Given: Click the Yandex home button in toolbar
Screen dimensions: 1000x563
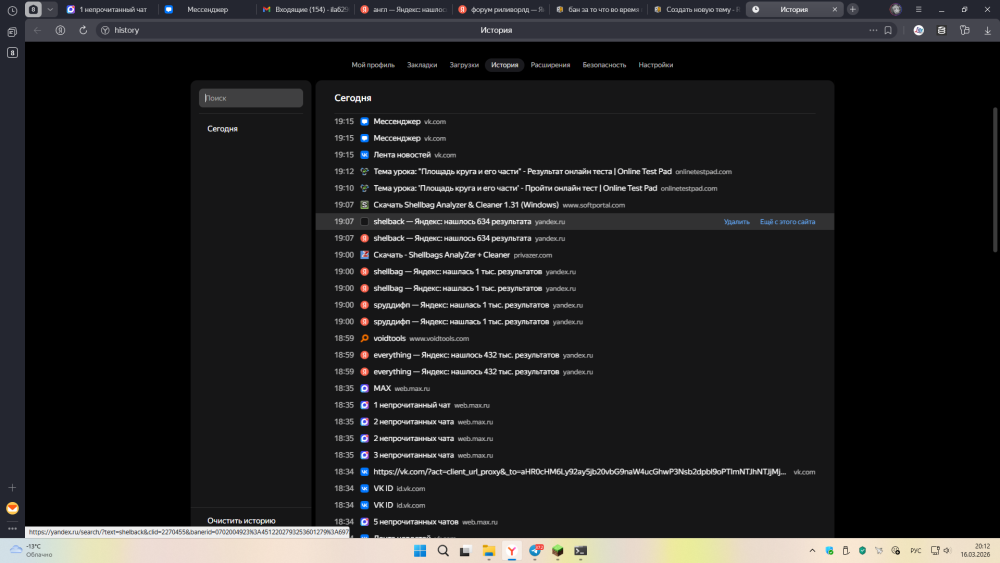Looking at the screenshot, I should click(60, 30).
